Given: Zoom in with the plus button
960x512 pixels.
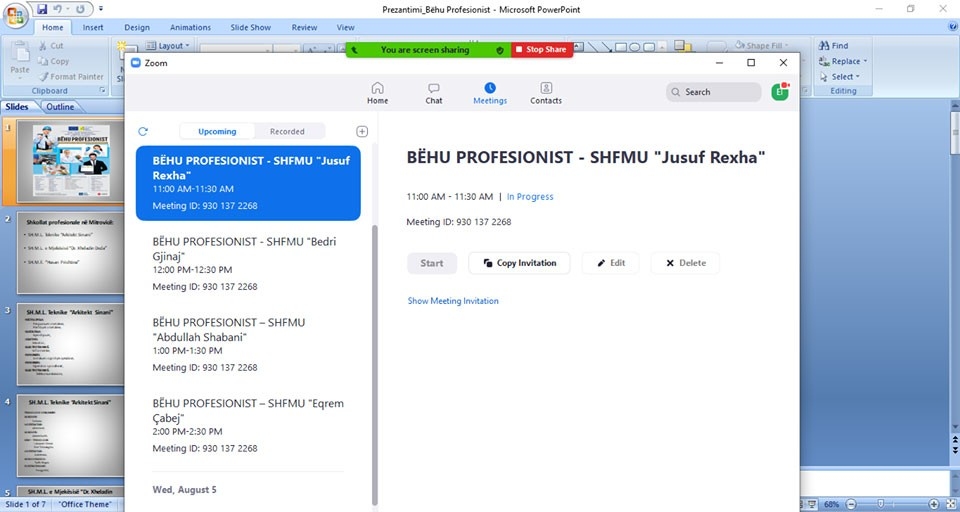Looking at the screenshot, I should tap(934, 505).
